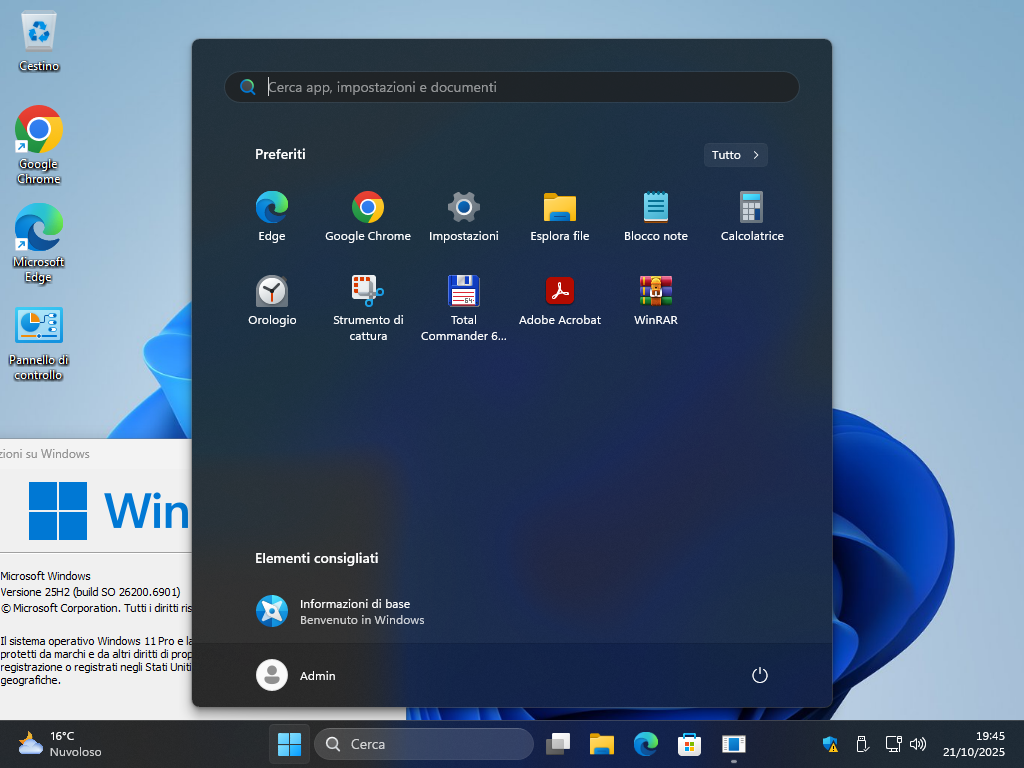Open weather widget showing 16°C Nuvoloso

(x=60, y=744)
